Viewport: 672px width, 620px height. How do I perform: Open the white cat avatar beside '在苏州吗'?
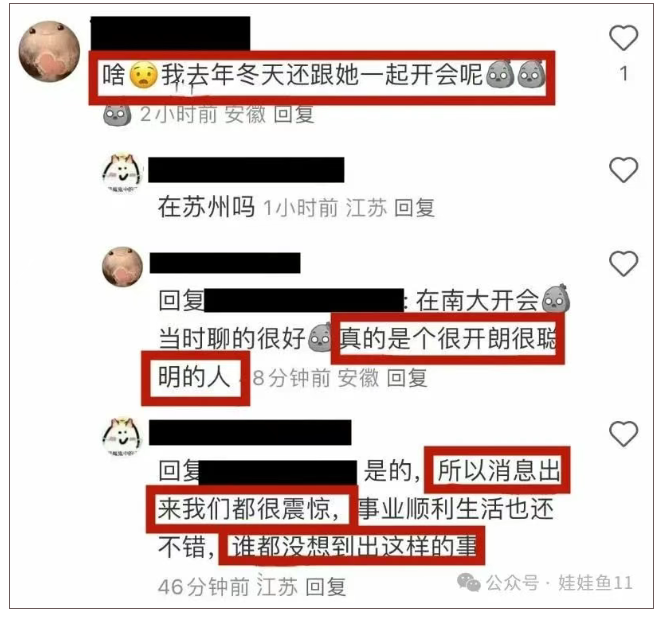(123, 173)
